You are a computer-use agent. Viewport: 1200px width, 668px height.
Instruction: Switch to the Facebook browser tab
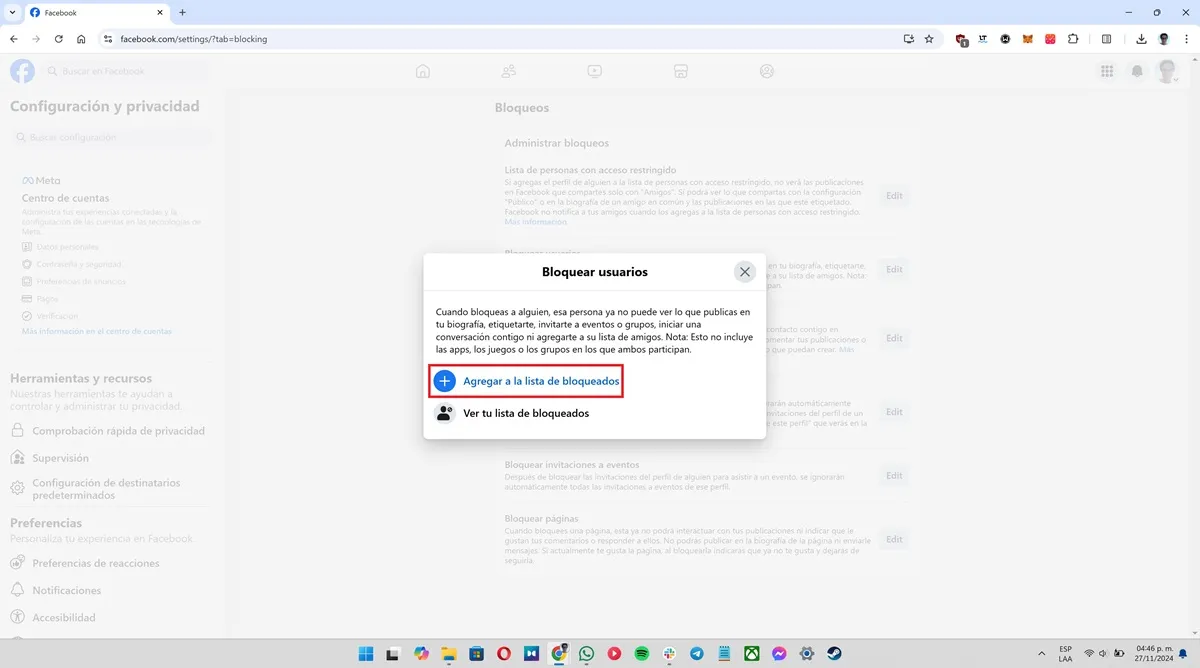[x=90, y=12]
